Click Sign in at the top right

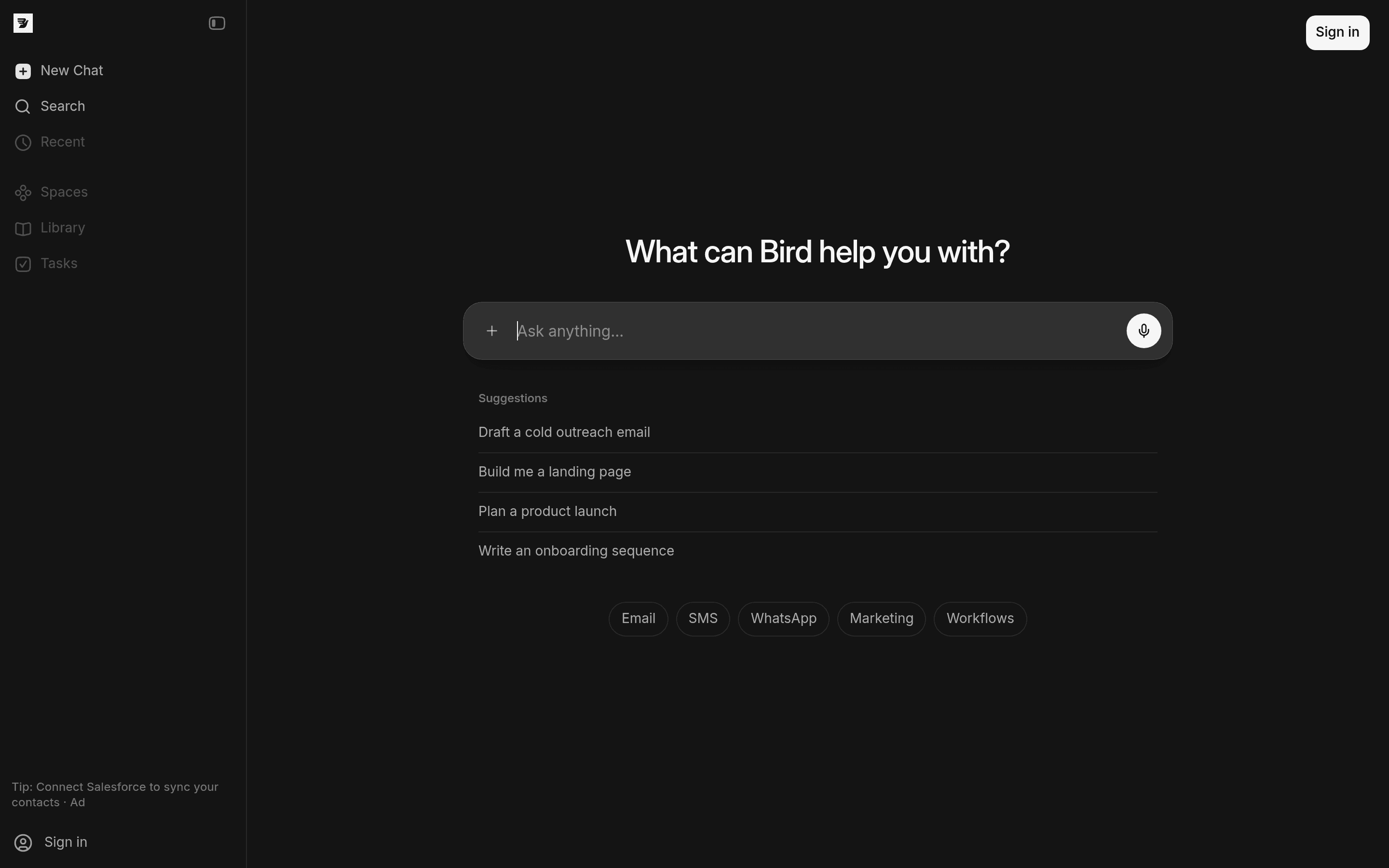(1336, 32)
